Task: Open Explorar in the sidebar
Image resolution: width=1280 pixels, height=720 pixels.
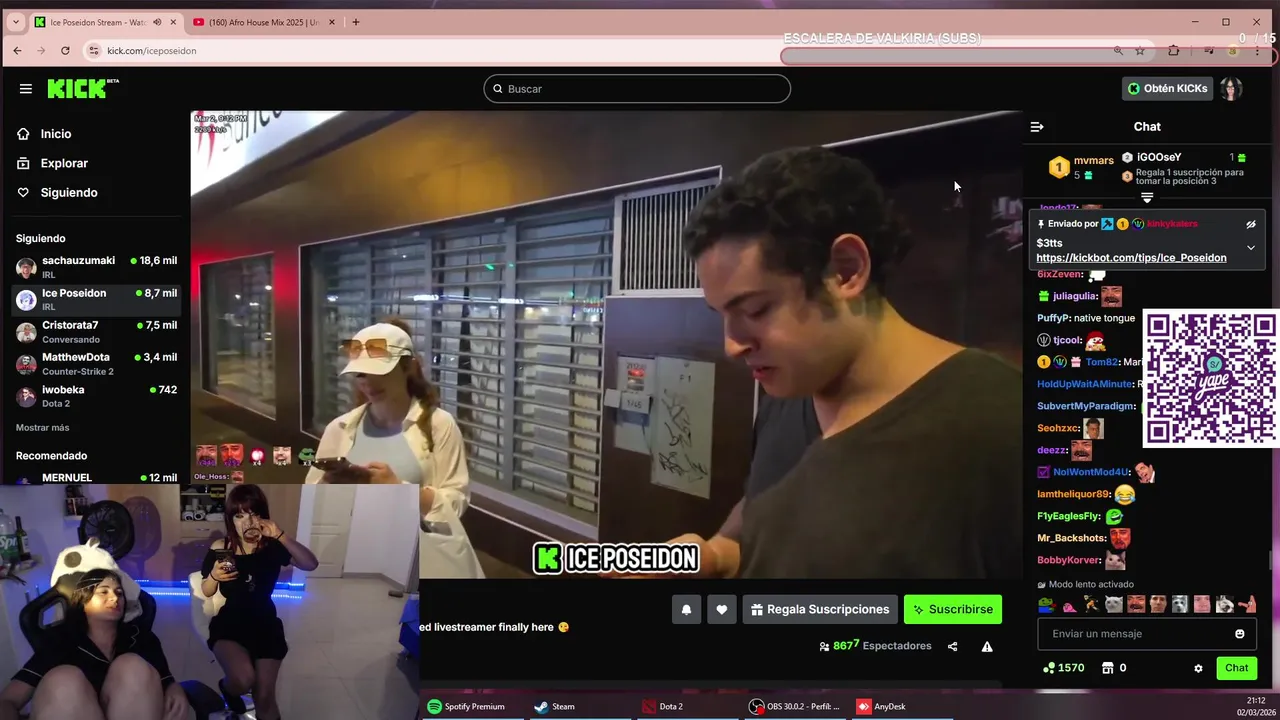Action: tap(53, 163)
